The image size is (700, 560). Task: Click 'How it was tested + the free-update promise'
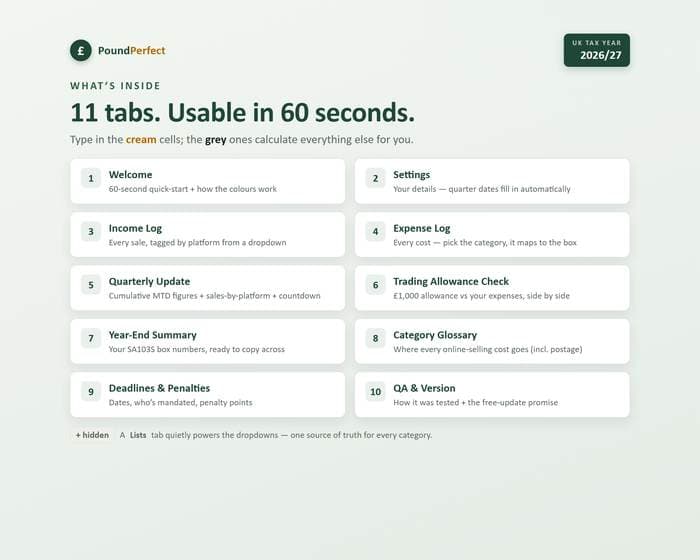coord(475,402)
